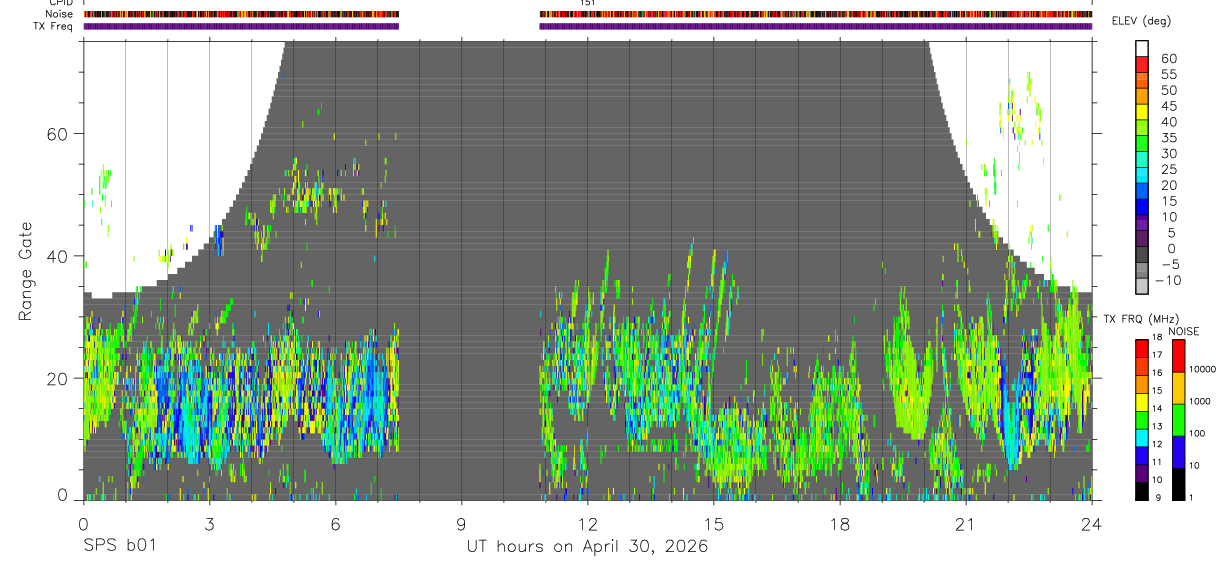Click the ELEV (deg) colorbar title
The height and width of the screenshot is (567, 1228).
[1142, 21]
